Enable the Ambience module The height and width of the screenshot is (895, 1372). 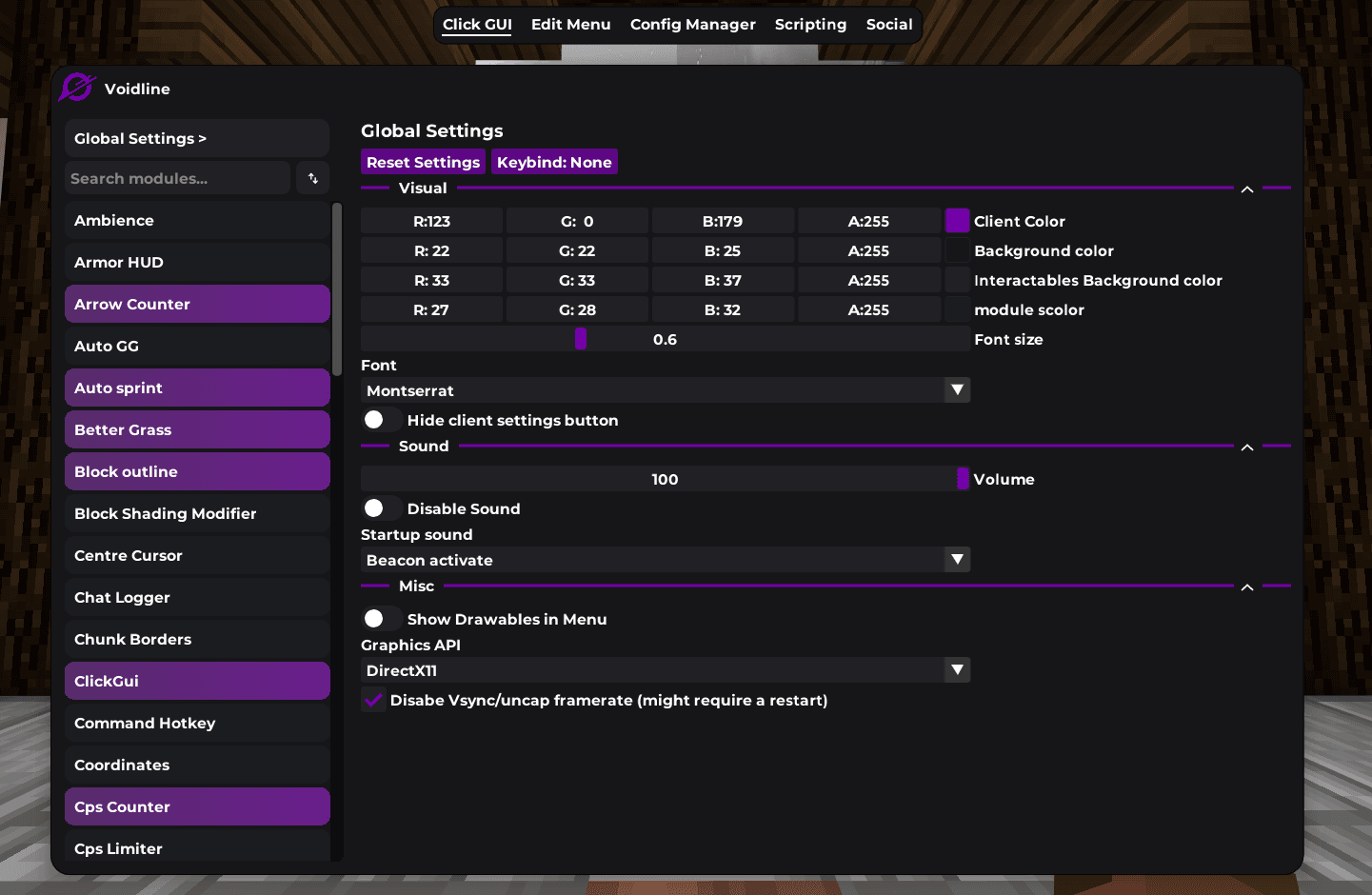pyautogui.click(x=197, y=220)
